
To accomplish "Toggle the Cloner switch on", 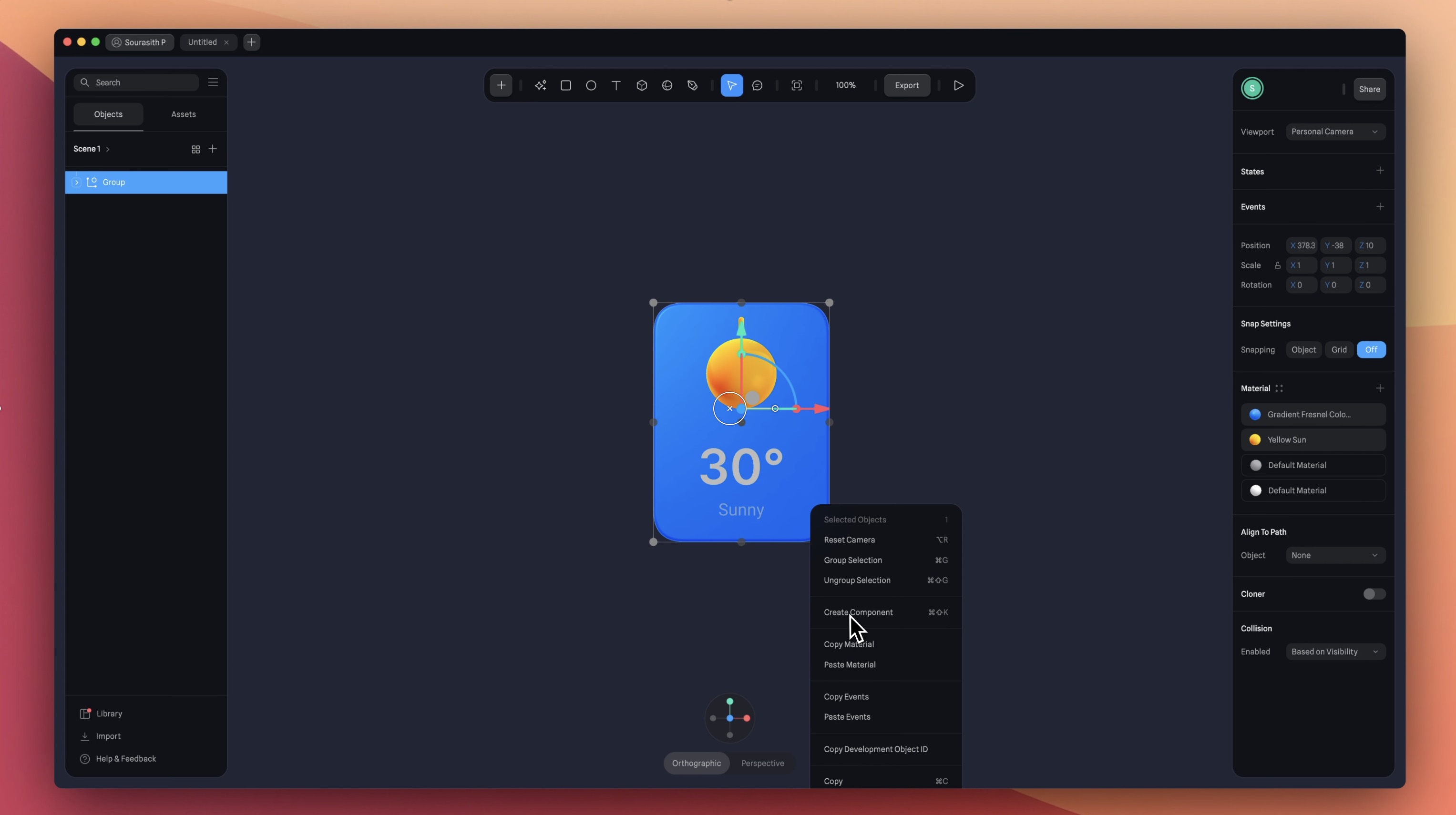I will point(1374,594).
